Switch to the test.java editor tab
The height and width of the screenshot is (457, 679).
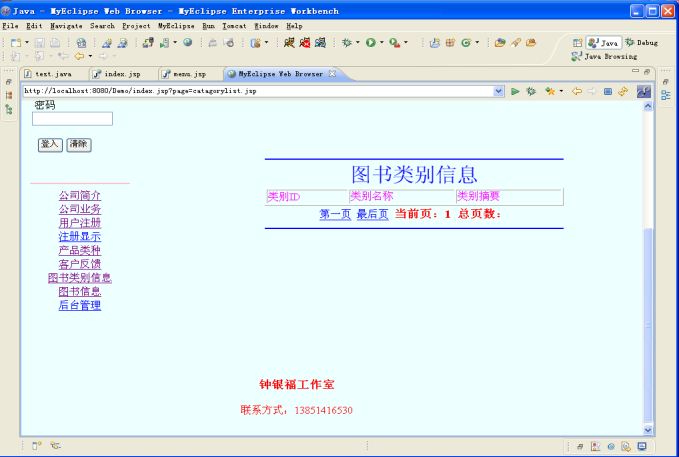point(54,74)
